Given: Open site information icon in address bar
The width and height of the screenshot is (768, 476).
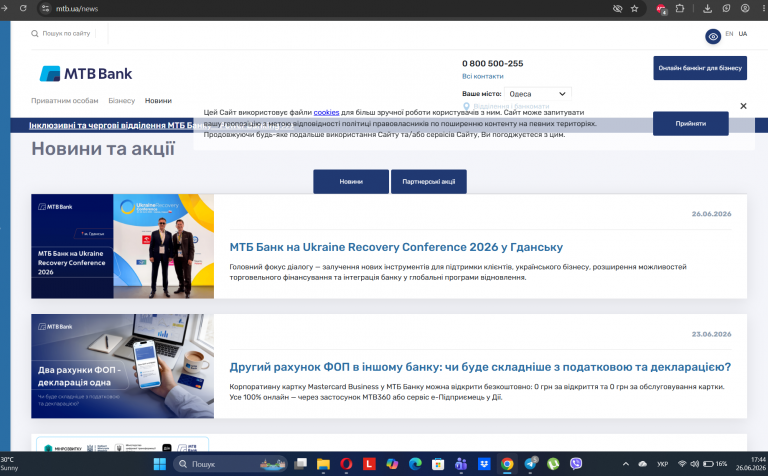Looking at the screenshot, I should click(x=45, y=8).
